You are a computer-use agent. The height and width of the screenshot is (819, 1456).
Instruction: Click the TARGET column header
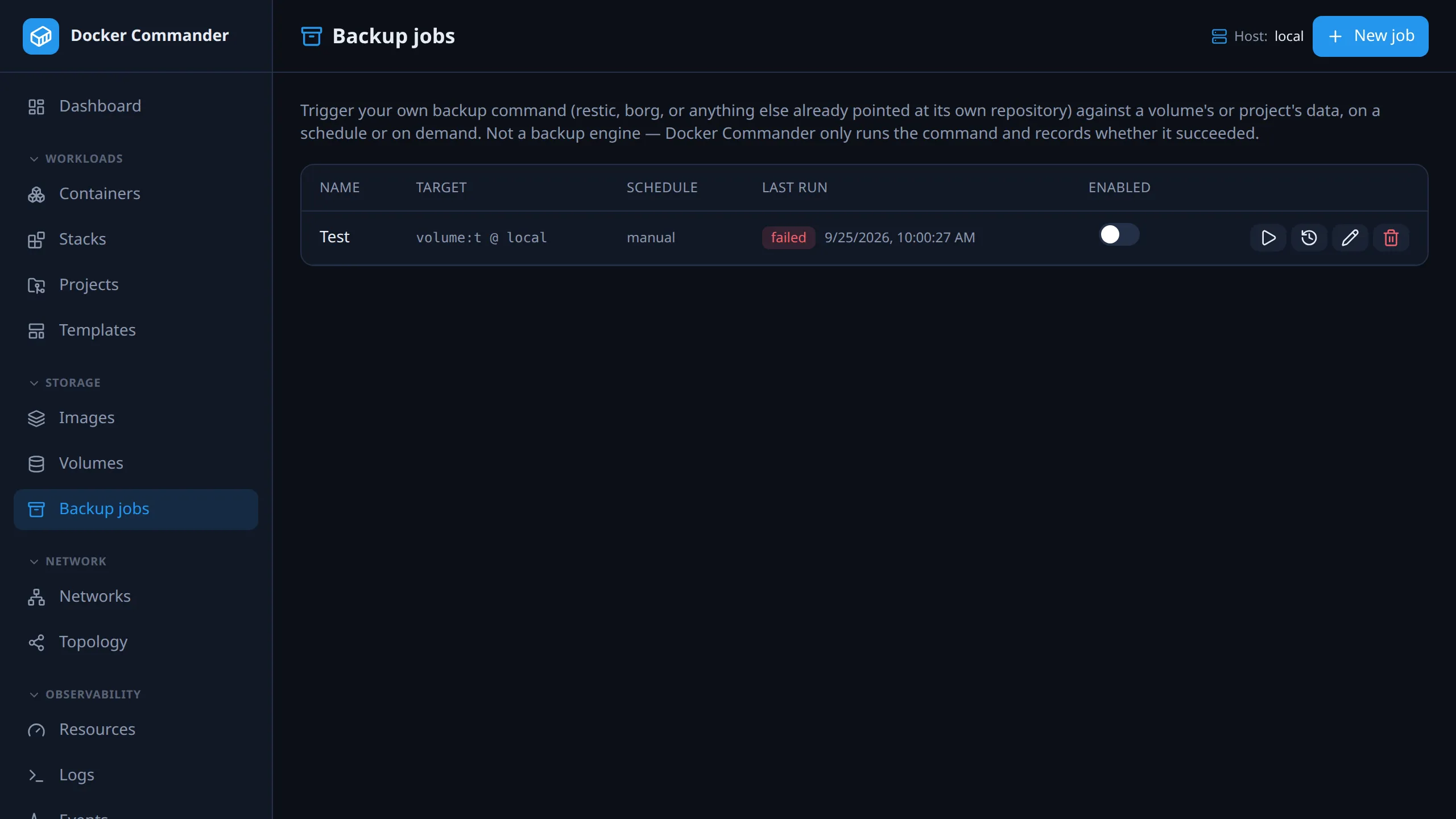441,188
